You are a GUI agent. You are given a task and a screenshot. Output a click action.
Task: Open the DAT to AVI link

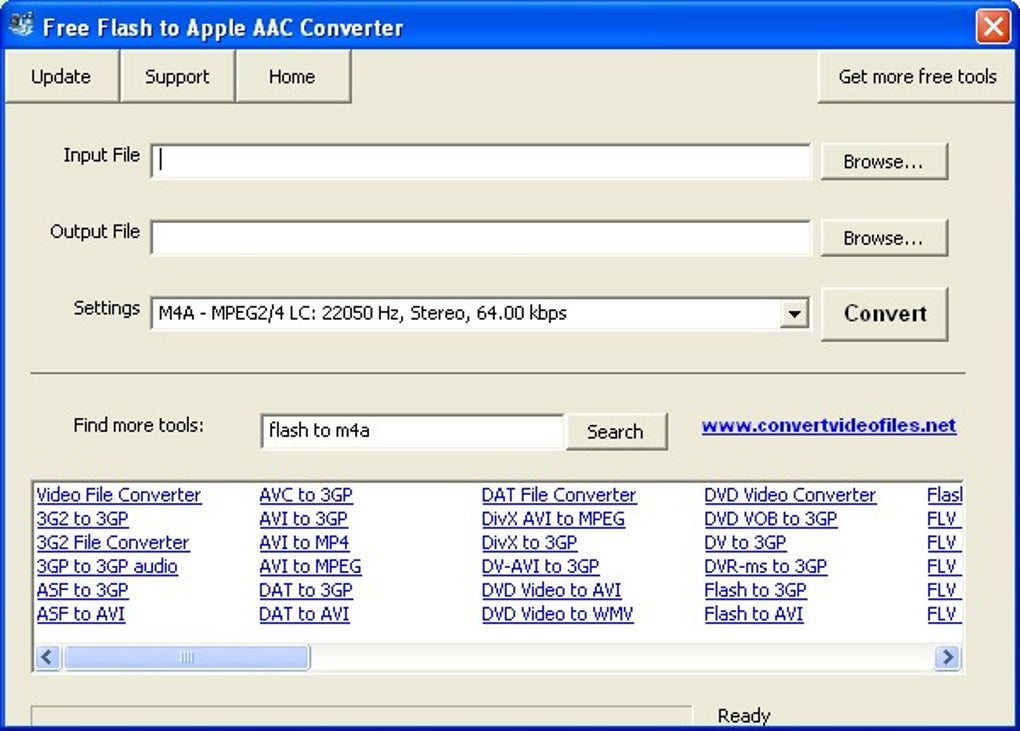304,614
